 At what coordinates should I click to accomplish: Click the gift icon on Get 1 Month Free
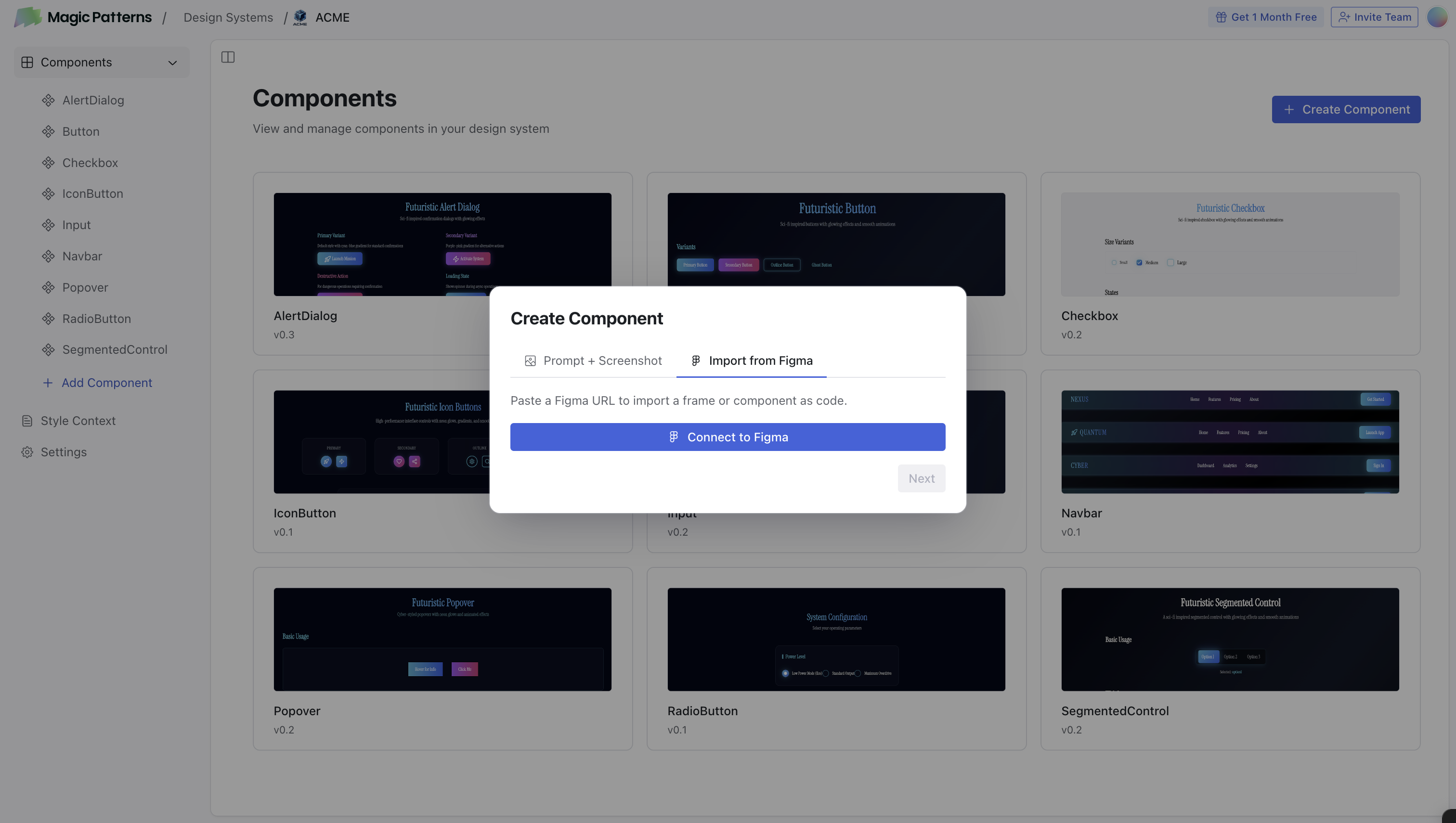pos(1222,16)
